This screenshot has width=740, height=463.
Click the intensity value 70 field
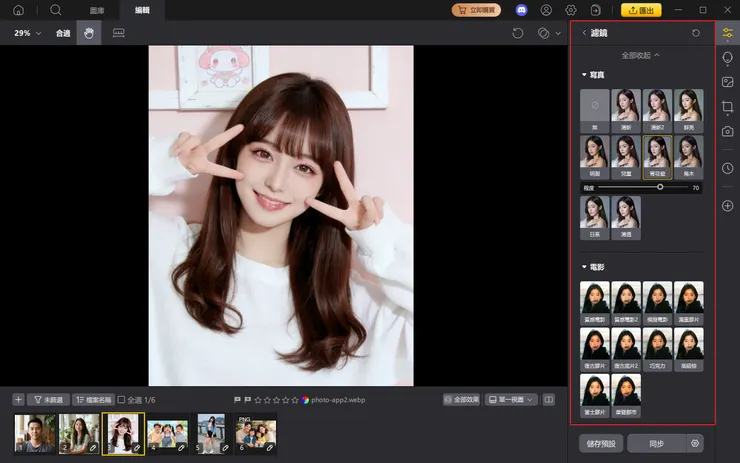695,187
